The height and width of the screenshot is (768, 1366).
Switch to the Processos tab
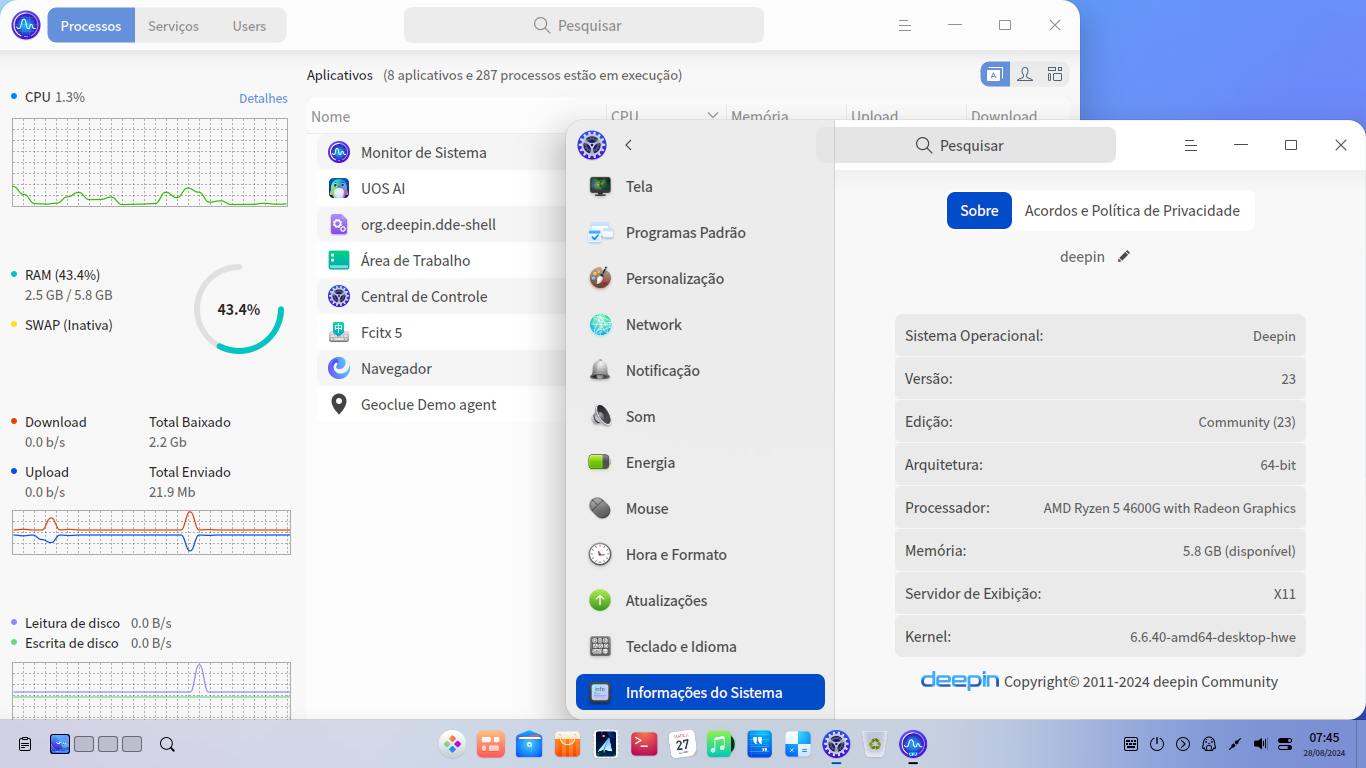coord(91,26)
